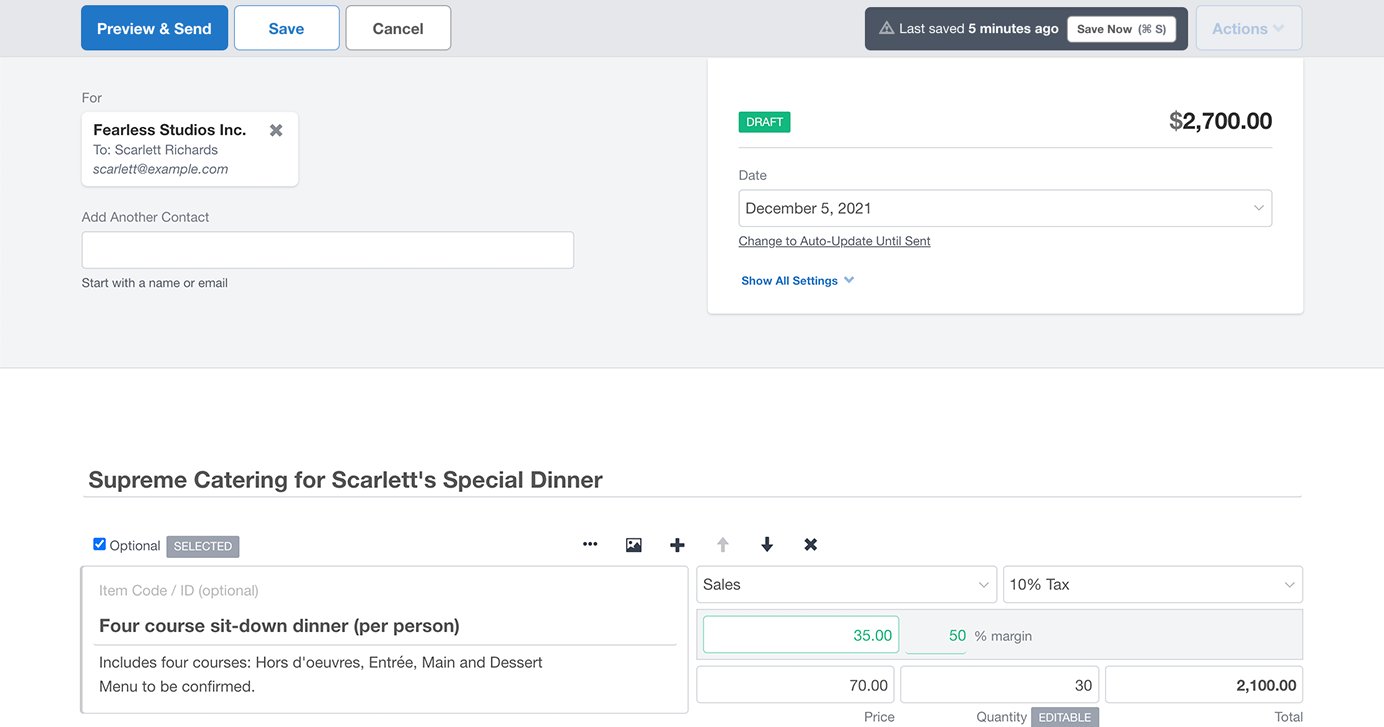Open the Actions menu
This screenshot has width=1384, height=727.
click(x=1248, y=27)
